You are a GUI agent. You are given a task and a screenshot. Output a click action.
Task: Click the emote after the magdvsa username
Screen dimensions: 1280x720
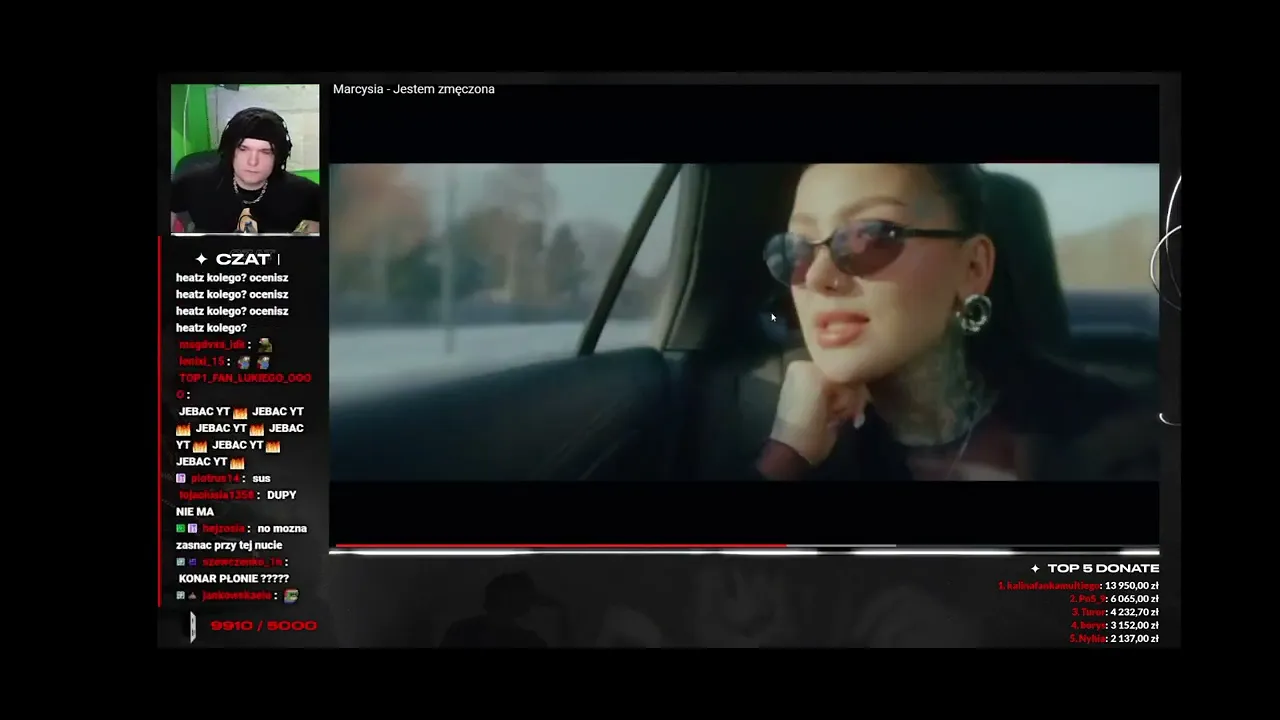pos(265,345)
